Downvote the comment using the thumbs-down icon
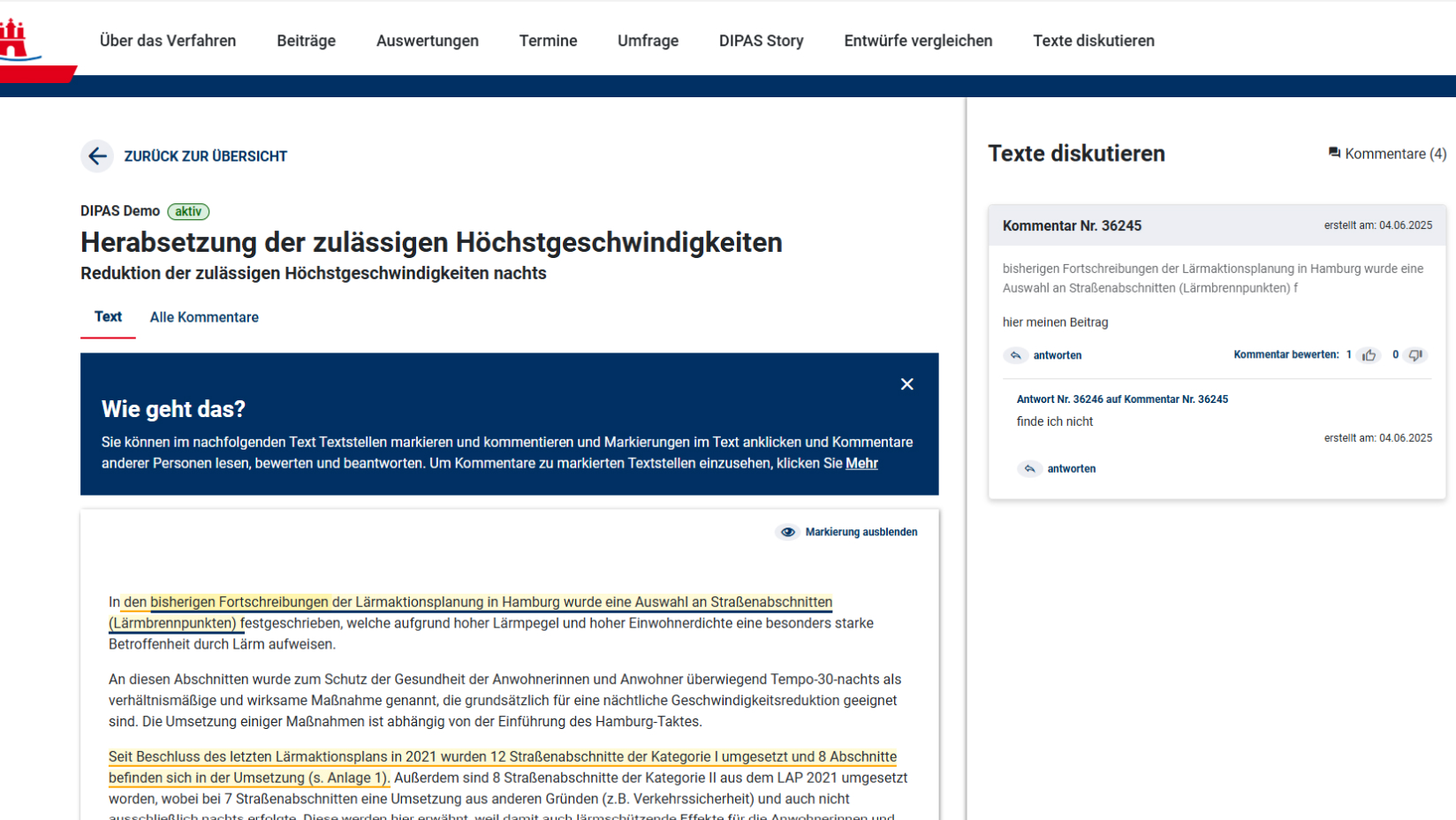1456x820 pixels. click(x=1415, y=355)
